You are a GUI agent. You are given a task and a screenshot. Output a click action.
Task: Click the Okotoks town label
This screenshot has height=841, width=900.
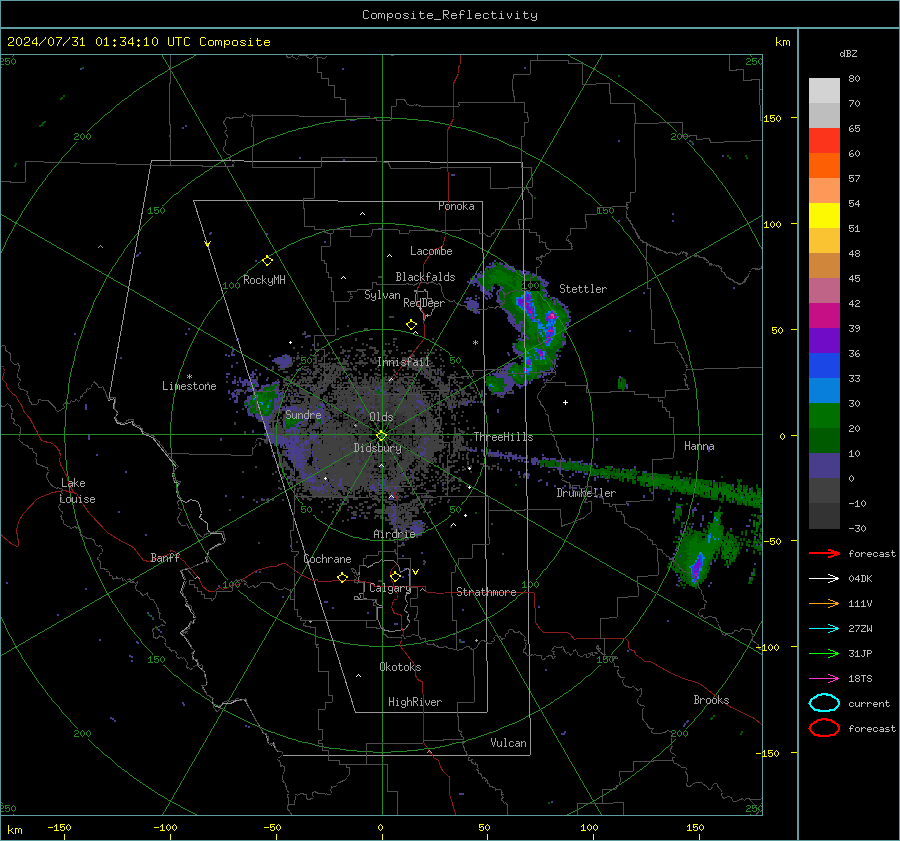pos(400,666)
